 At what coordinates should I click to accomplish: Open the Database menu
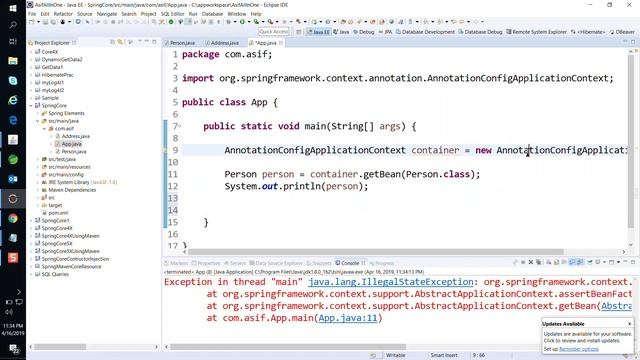(213, 14)
